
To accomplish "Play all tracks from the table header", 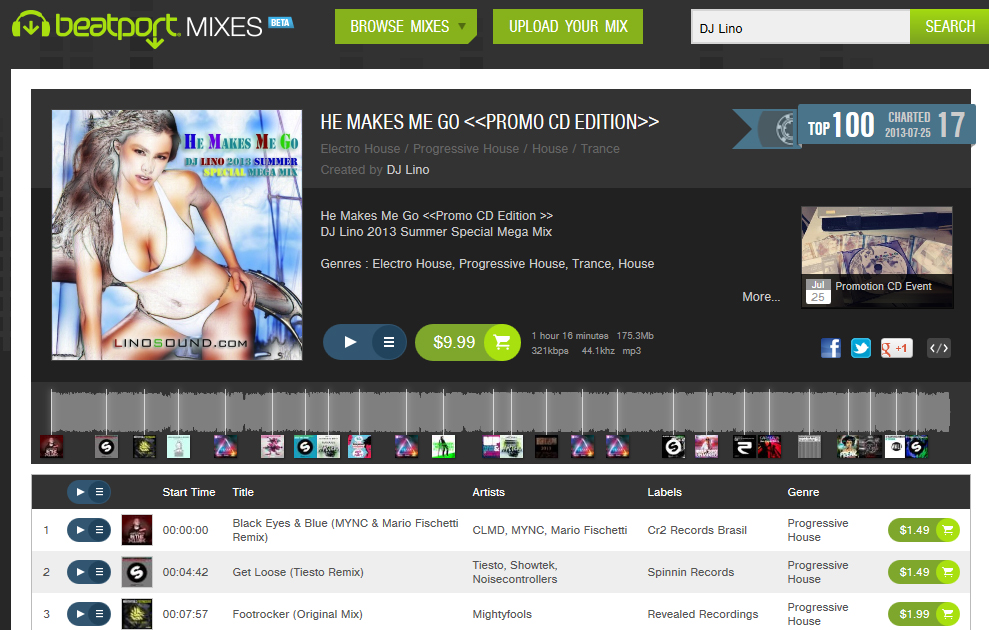I will (79, 492).
